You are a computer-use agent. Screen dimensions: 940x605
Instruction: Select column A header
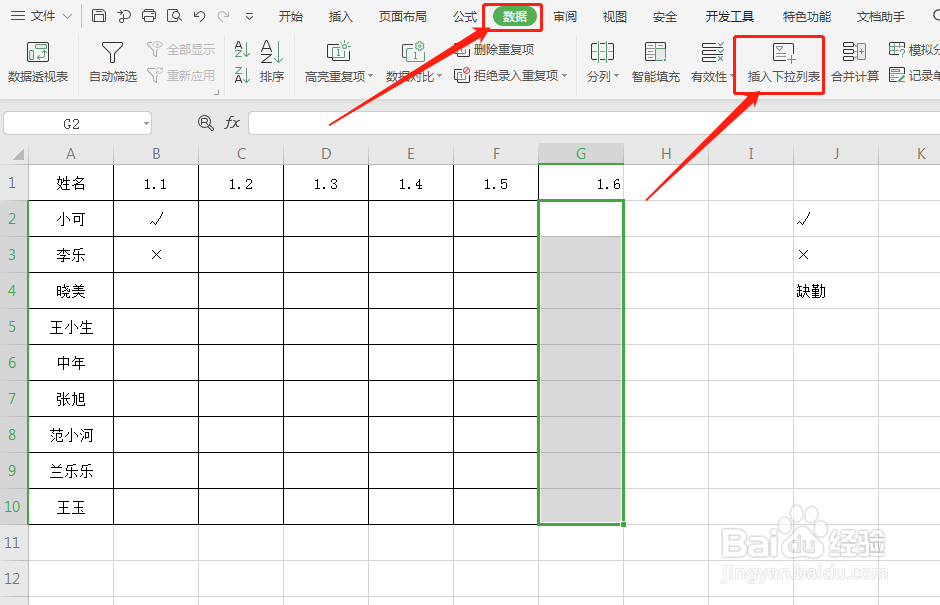point(71,154)
